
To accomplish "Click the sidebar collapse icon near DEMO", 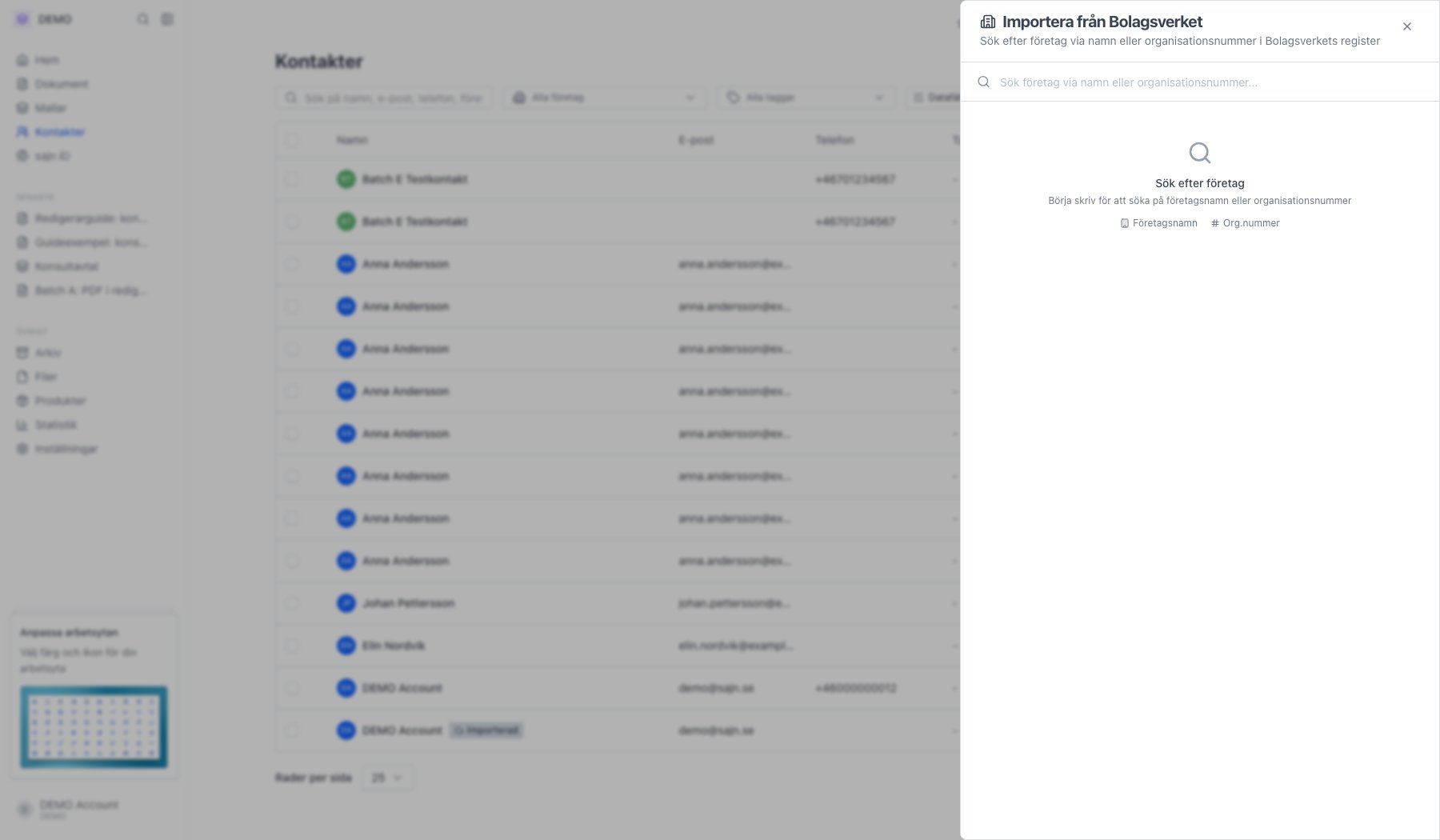I will (167, 19).
